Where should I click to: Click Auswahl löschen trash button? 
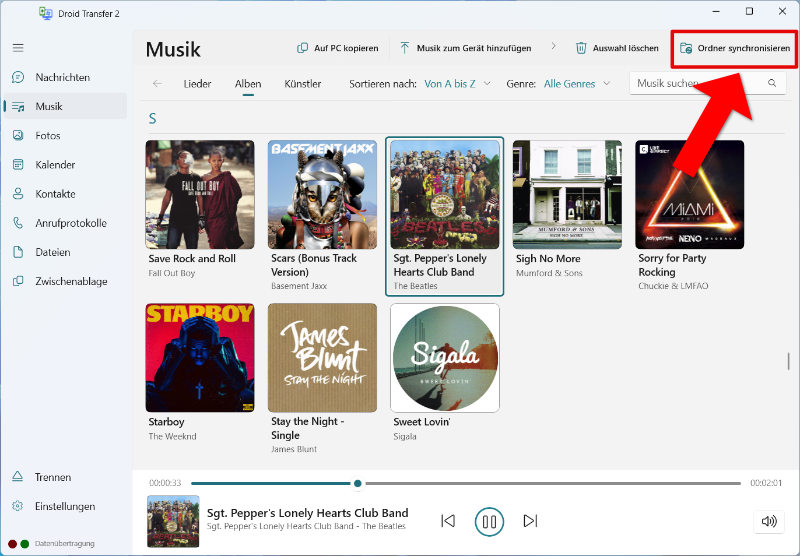[617, 48]
